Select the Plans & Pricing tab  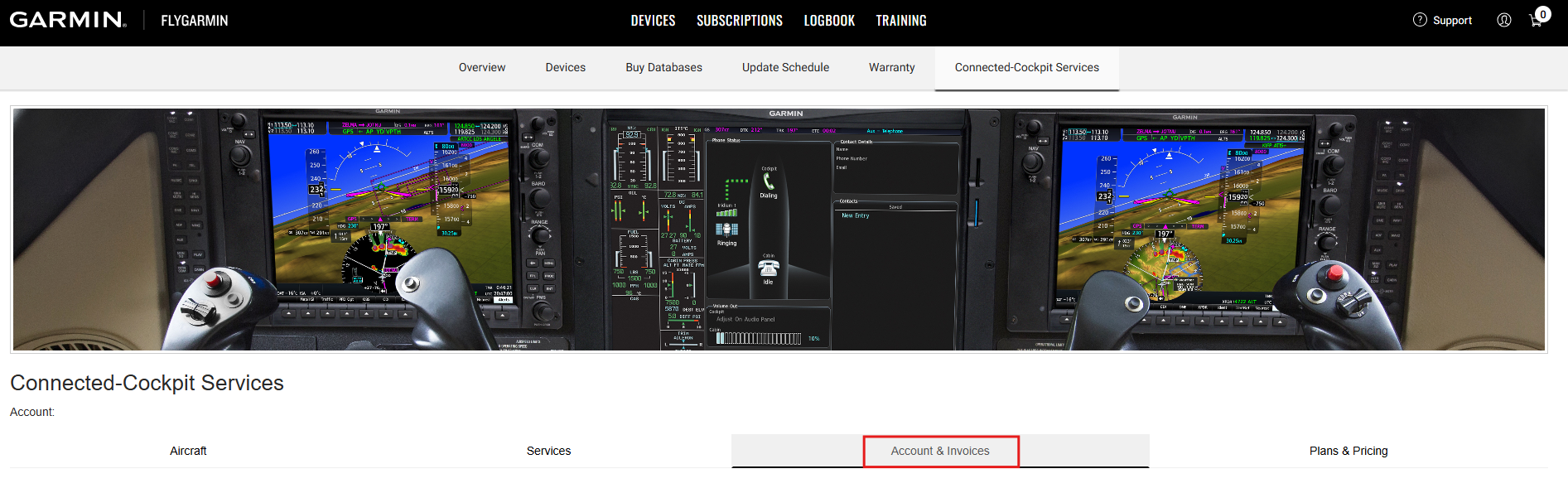click(1348, 451)
